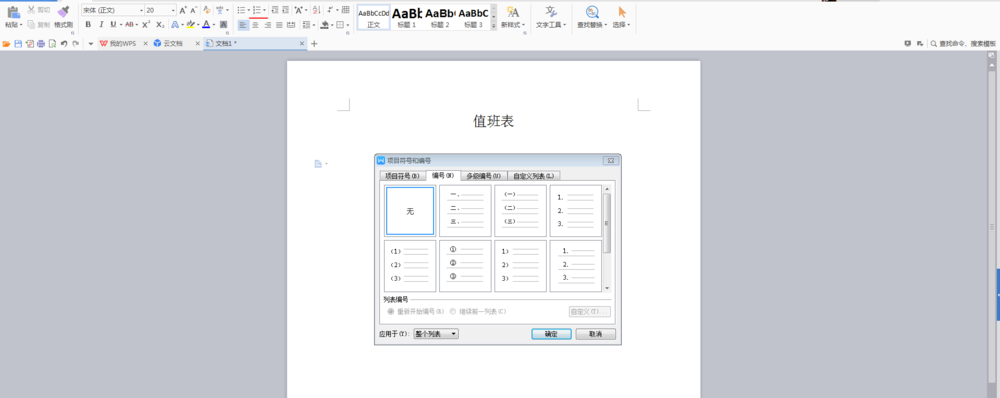Switch to 项目符号 tab in dialog
Screen dimensions: 1000x398
click(x=402, y=175)
